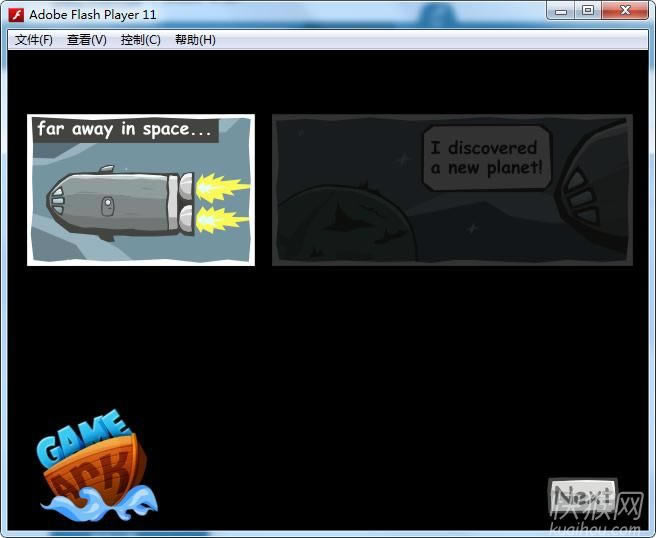
Task: Click the "far away in space..." caption
Action: pyautogui.click(x=125, y=130)
